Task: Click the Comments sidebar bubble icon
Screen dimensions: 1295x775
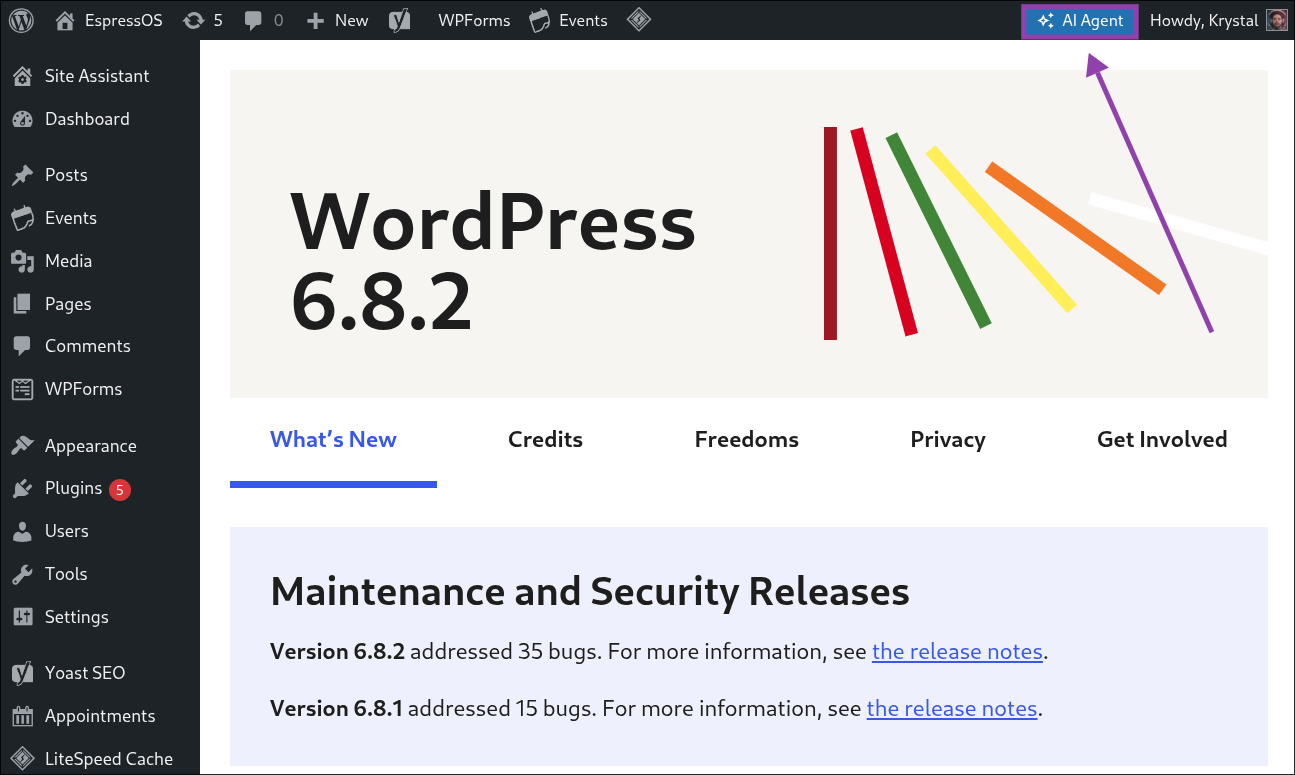Action: point(22,346)
